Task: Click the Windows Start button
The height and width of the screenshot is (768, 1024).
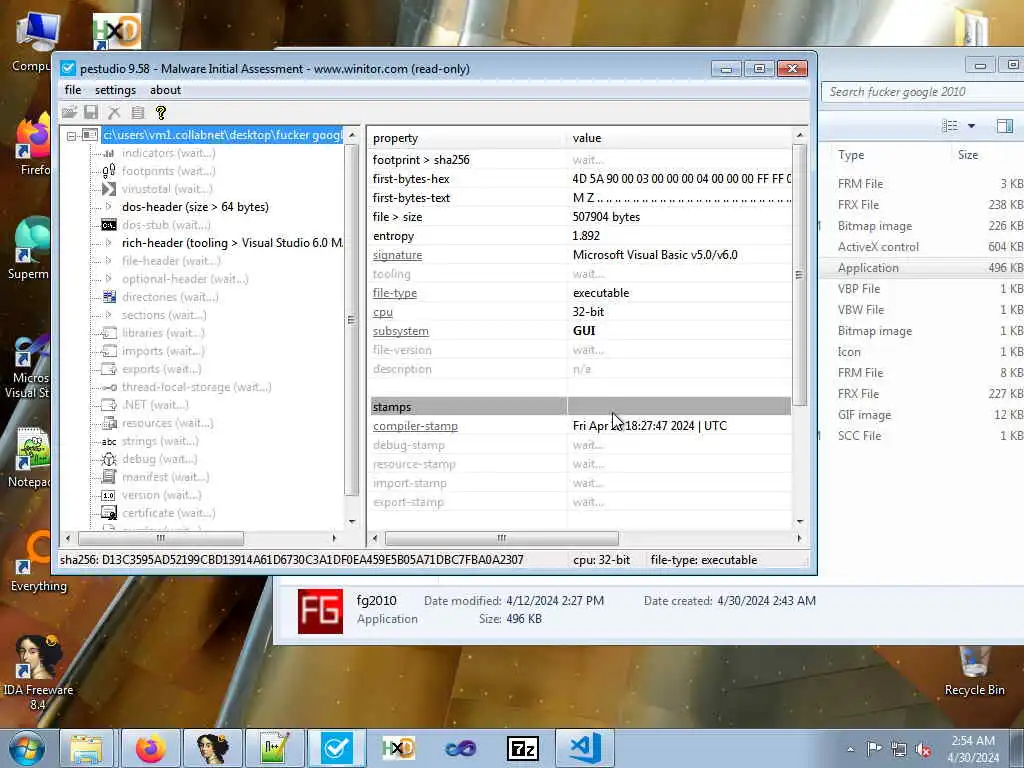Action: tap(26, 748)
